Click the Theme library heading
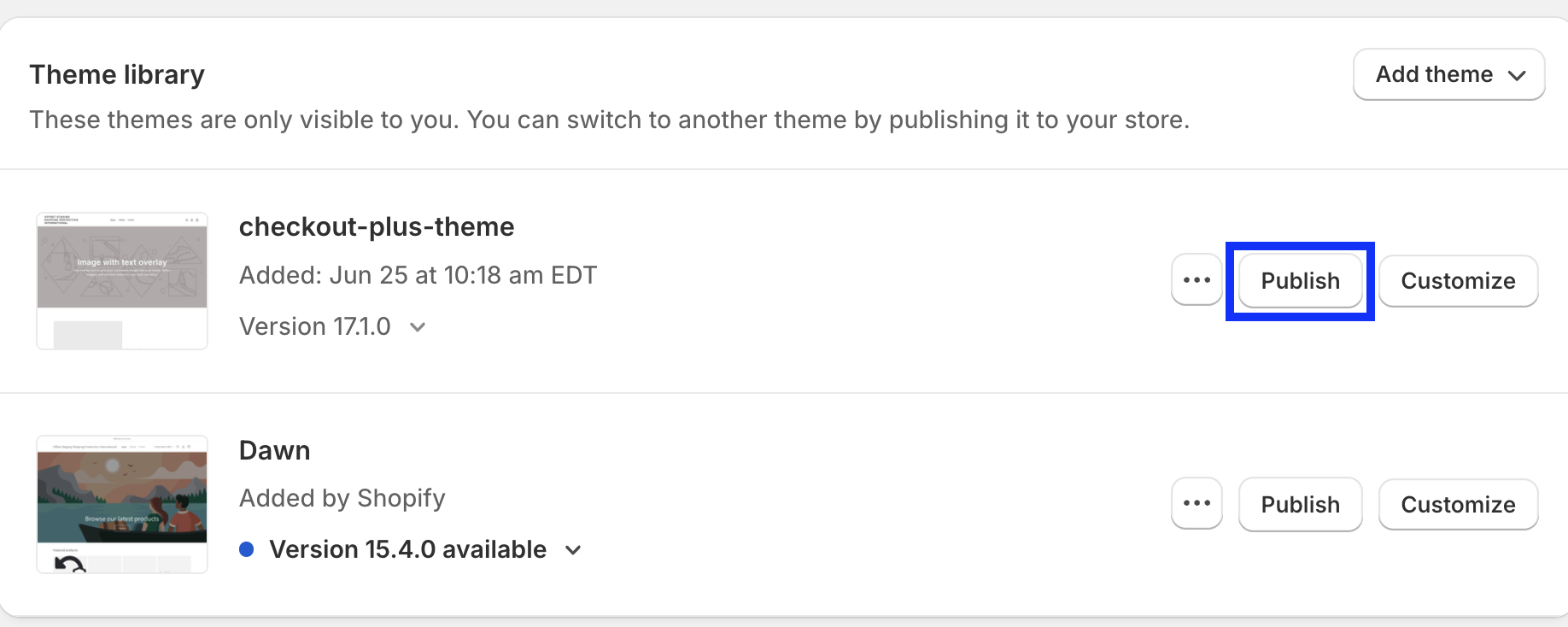Image resolution: width=1568 pixels, height=627 pixels. click(x=117, y=74)
